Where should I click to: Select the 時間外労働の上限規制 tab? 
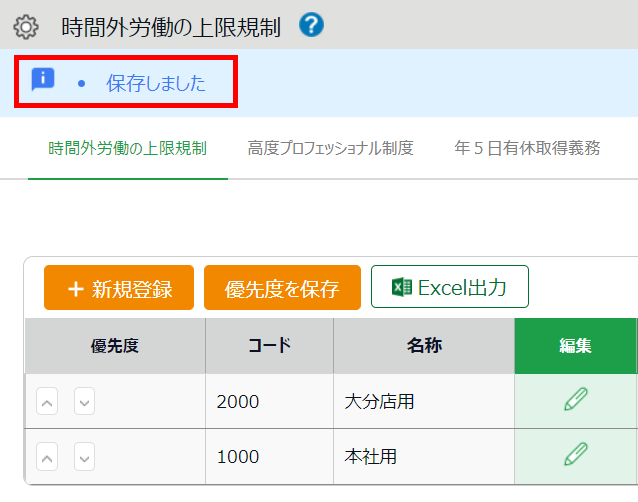click(127, 149)
